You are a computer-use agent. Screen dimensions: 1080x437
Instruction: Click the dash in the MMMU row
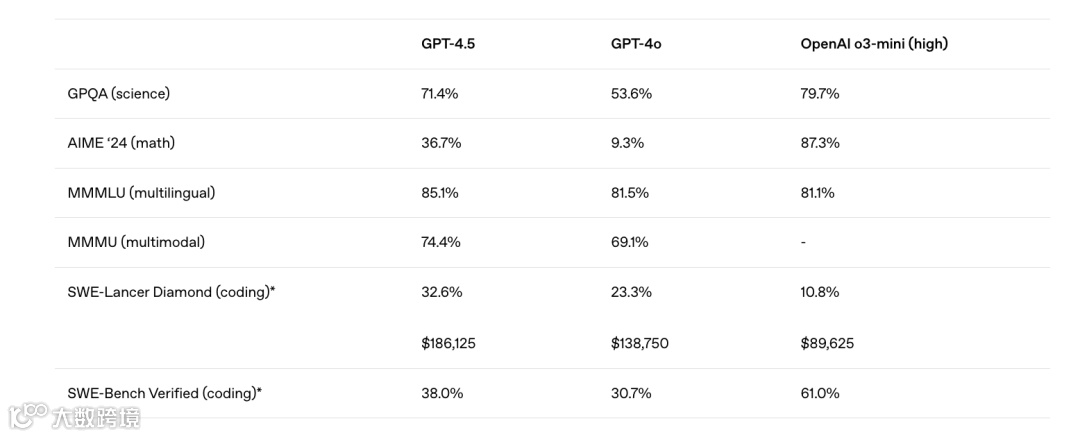[803, 243]
